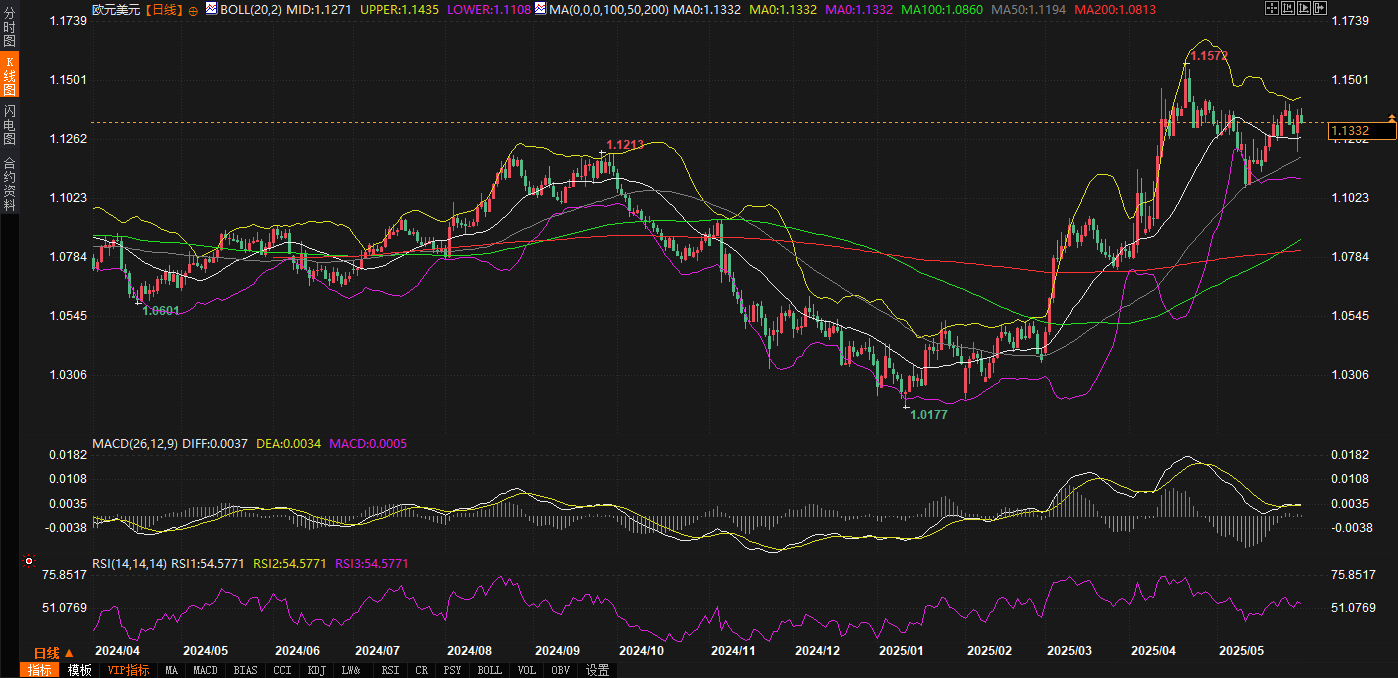Click the orange 【日线】 period label in the header
Viewport: 1398px width, 678px height.
163,10
